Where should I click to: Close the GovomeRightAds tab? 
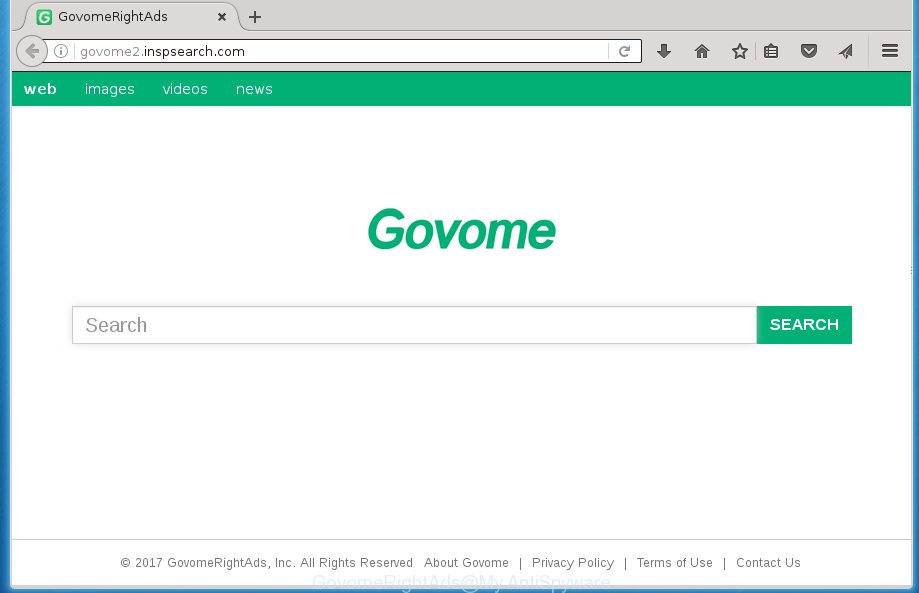(222, 17)
